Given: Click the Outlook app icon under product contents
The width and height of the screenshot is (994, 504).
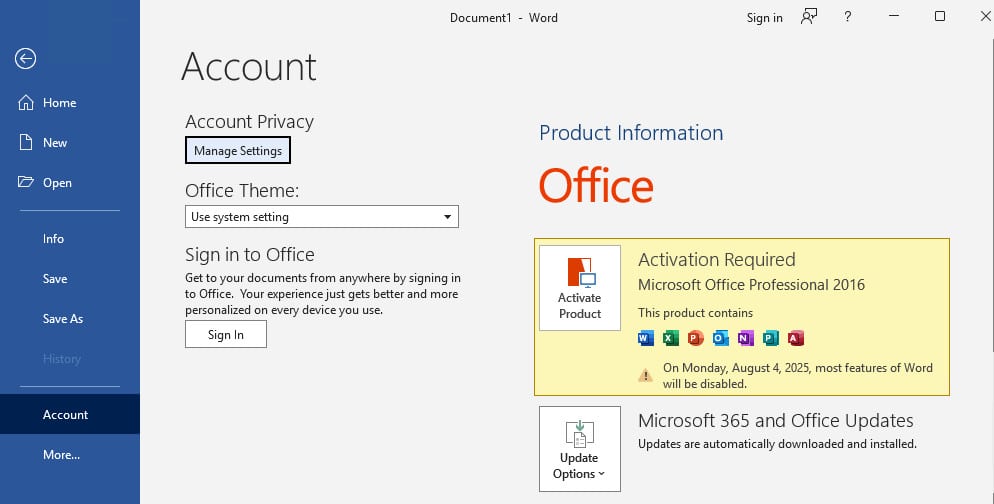Looking at the screenshot, I should (x=721, y=338).
